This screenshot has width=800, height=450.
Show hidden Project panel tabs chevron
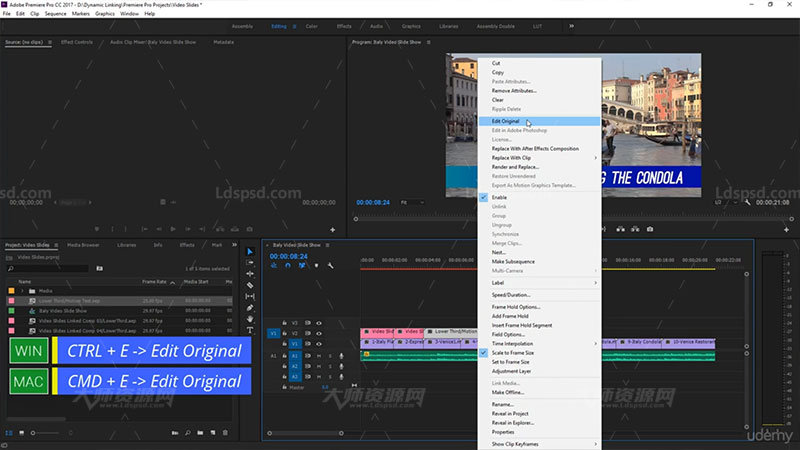pos(234,245)
